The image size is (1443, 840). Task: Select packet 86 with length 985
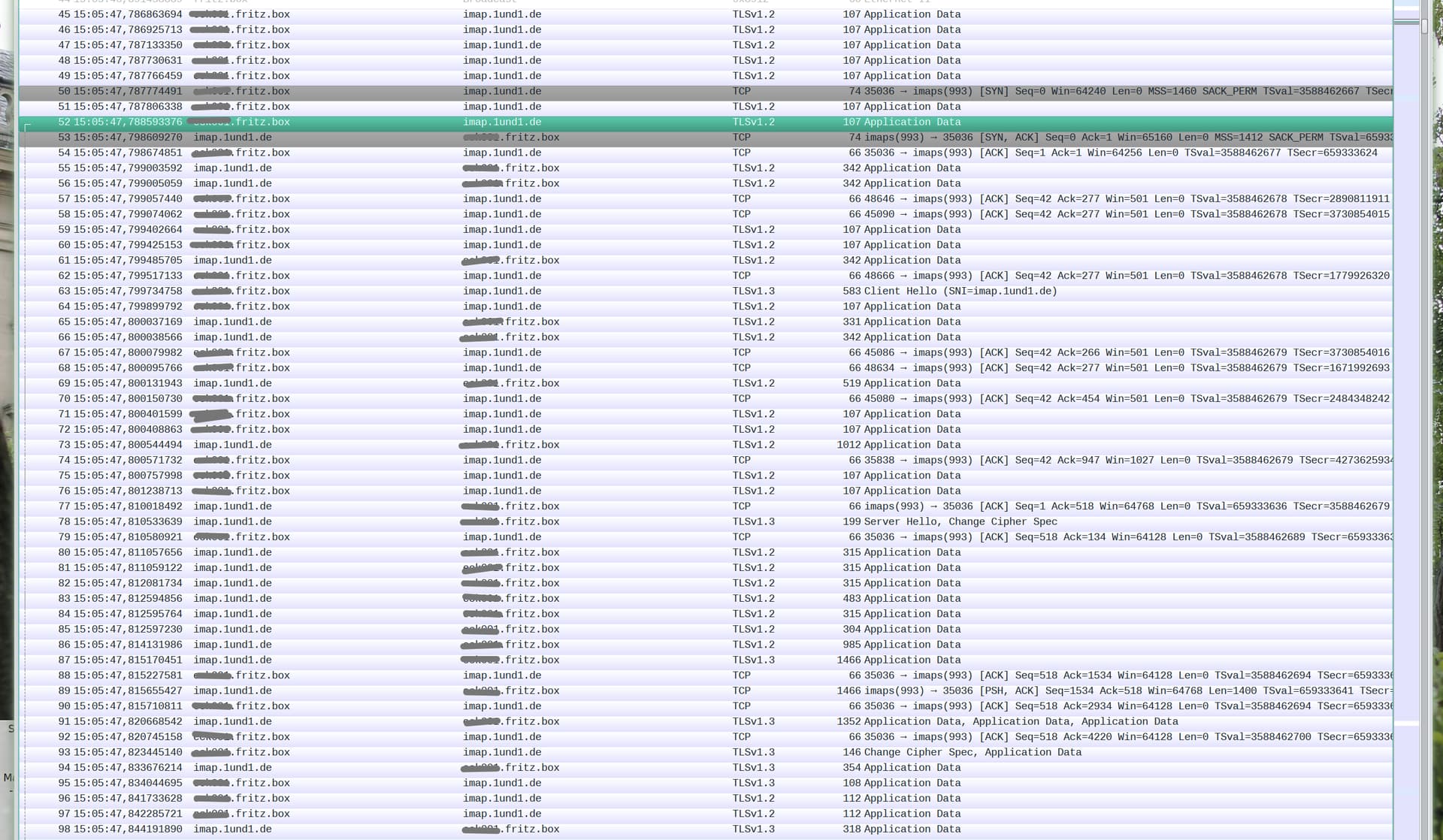click(x=706, y=645)
